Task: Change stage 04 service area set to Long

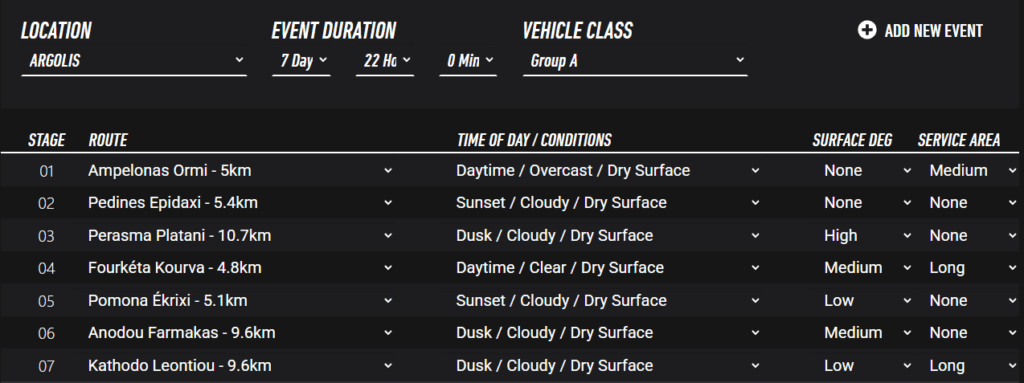Action: tap(973, 268)
